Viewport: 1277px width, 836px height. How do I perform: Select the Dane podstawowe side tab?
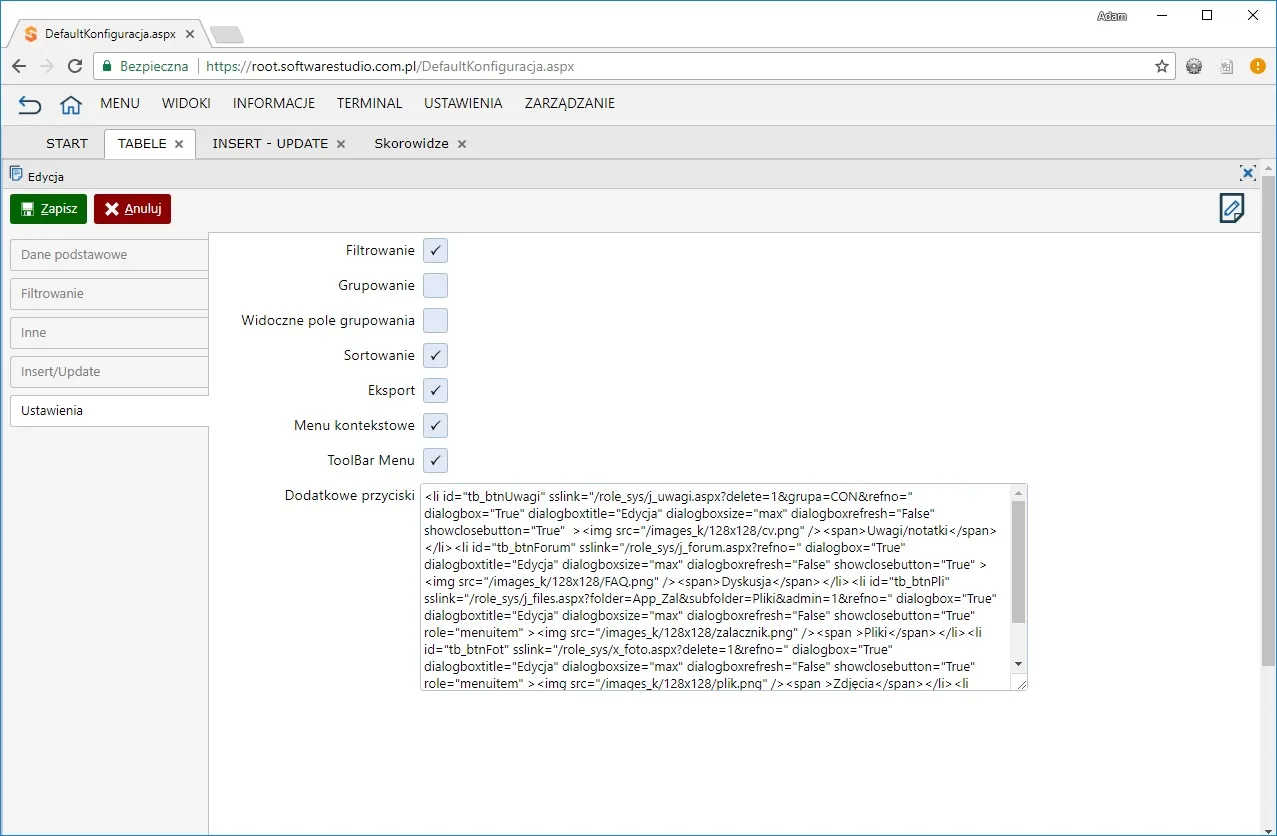click(109, 255)
